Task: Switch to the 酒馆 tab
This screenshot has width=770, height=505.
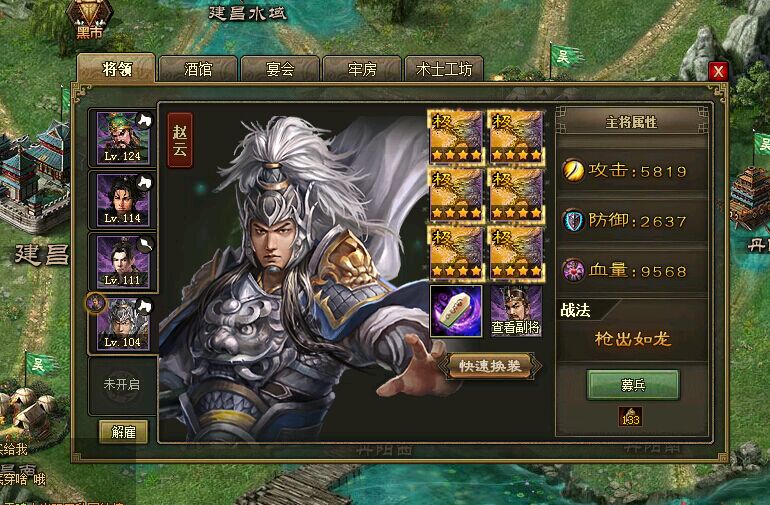Action: pyautogui.click(x=198, y=69)
